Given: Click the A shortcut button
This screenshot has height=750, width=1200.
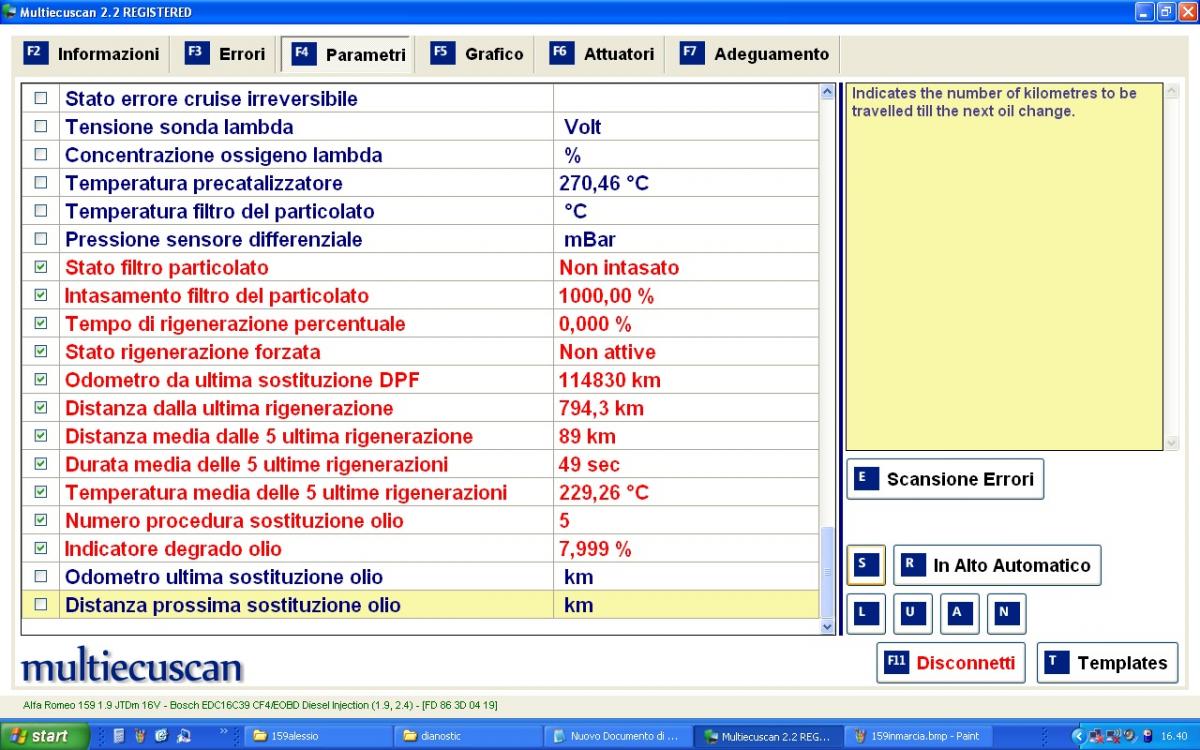Looking at the screenshot, I should tap(960, 614).
